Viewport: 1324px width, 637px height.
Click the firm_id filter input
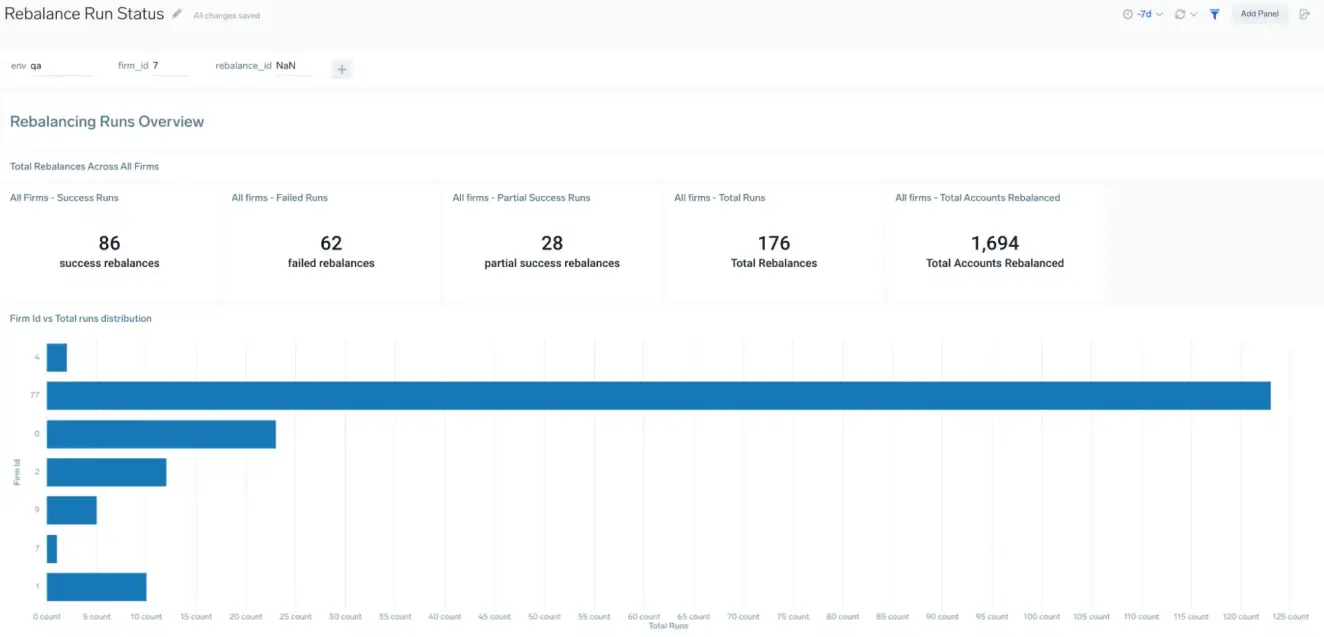[x=169, y=66]
